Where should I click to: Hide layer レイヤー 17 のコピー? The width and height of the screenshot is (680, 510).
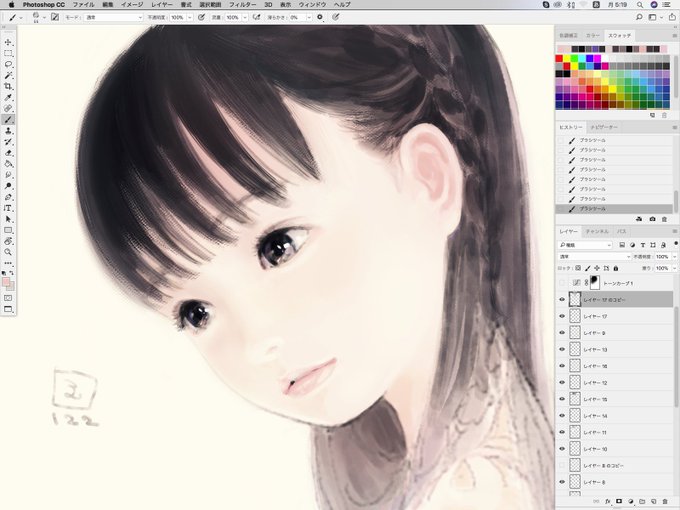pyautogui.click(x=562, y=300)
